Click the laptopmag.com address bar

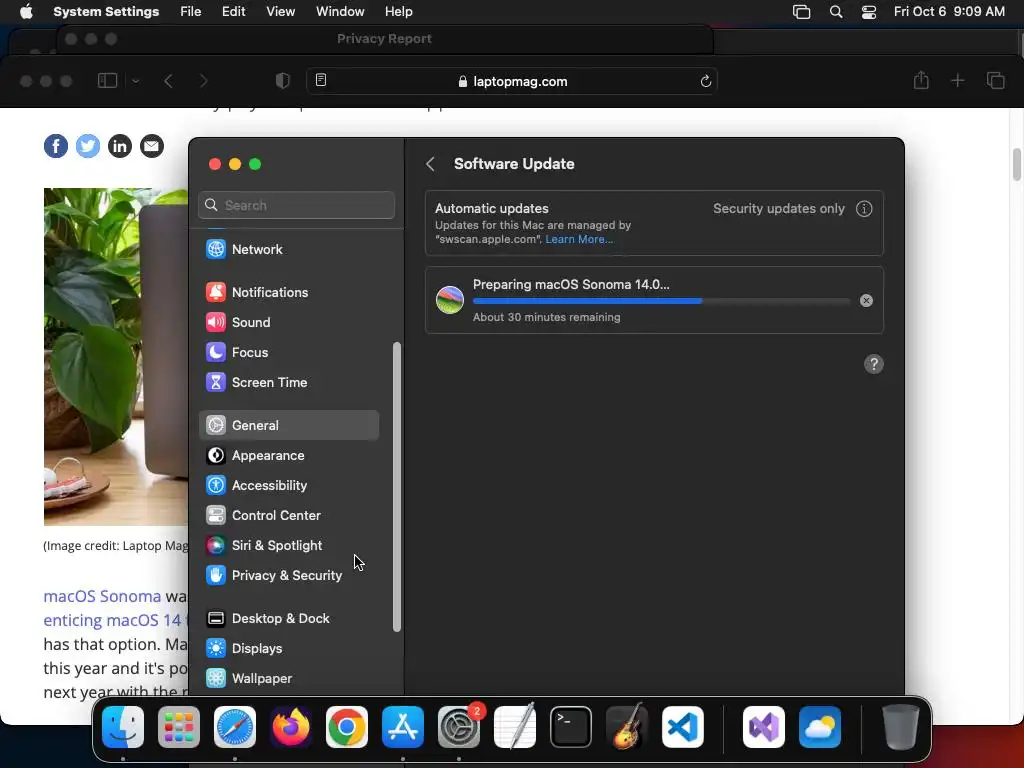point(512,81)
